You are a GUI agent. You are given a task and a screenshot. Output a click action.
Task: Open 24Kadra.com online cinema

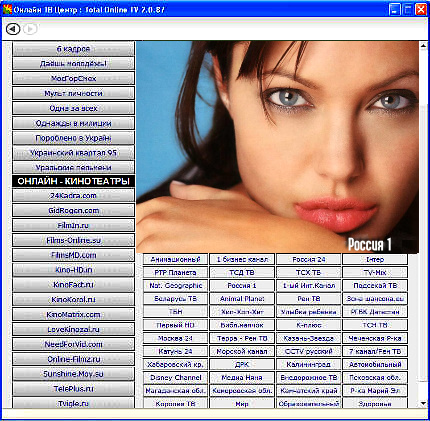[x=73, y=196]
